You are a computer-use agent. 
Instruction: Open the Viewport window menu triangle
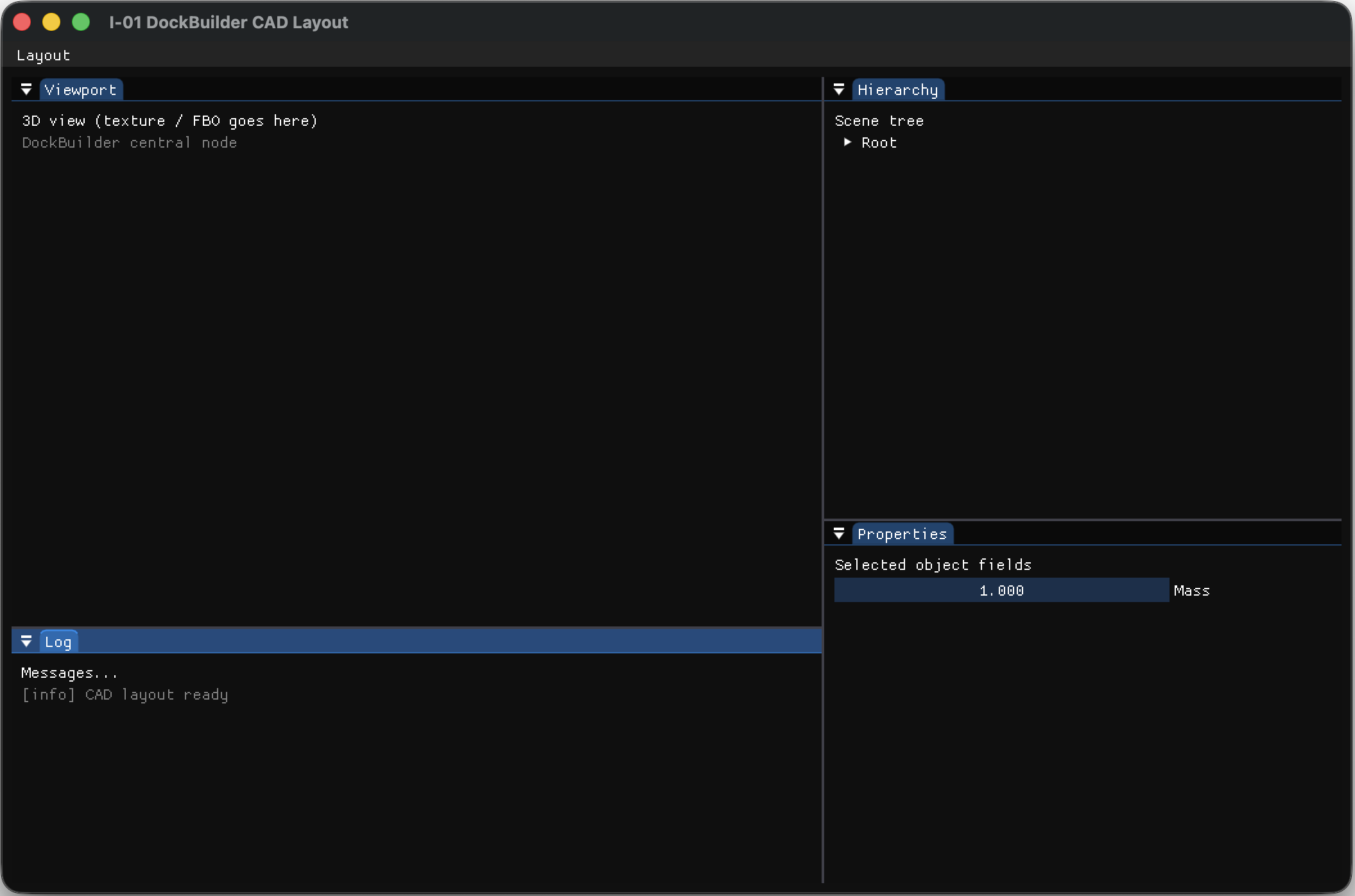coord(26,89)
